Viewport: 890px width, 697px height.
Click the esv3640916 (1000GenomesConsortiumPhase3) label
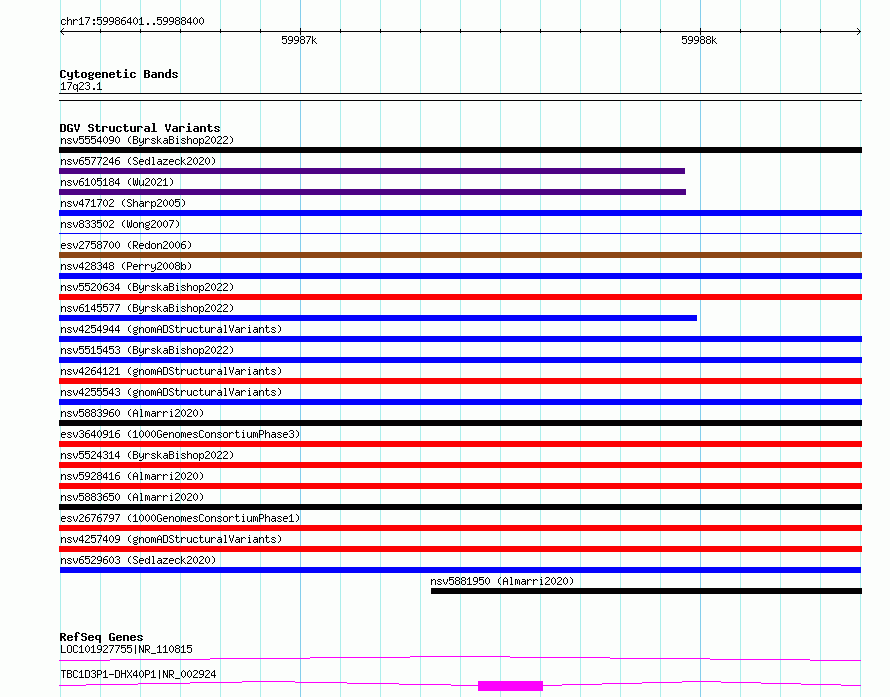point(180,434)
